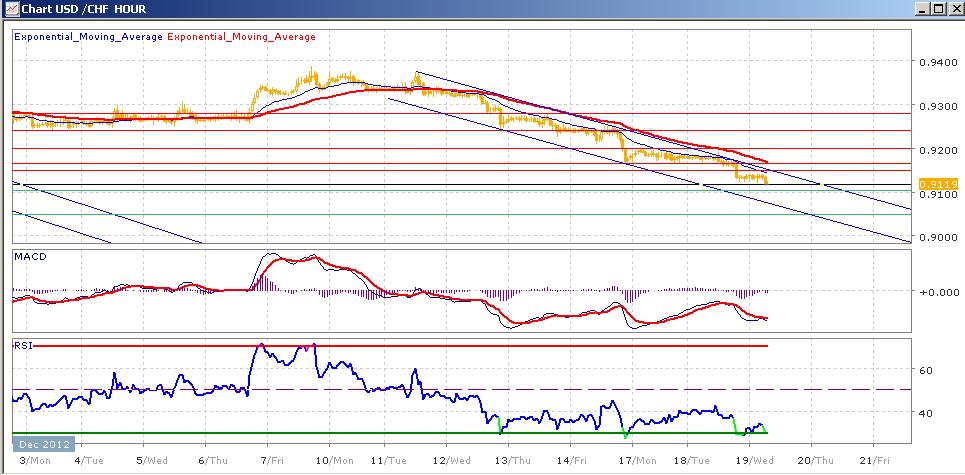Minimize the USD/CHF chart window

coord(917,10)
